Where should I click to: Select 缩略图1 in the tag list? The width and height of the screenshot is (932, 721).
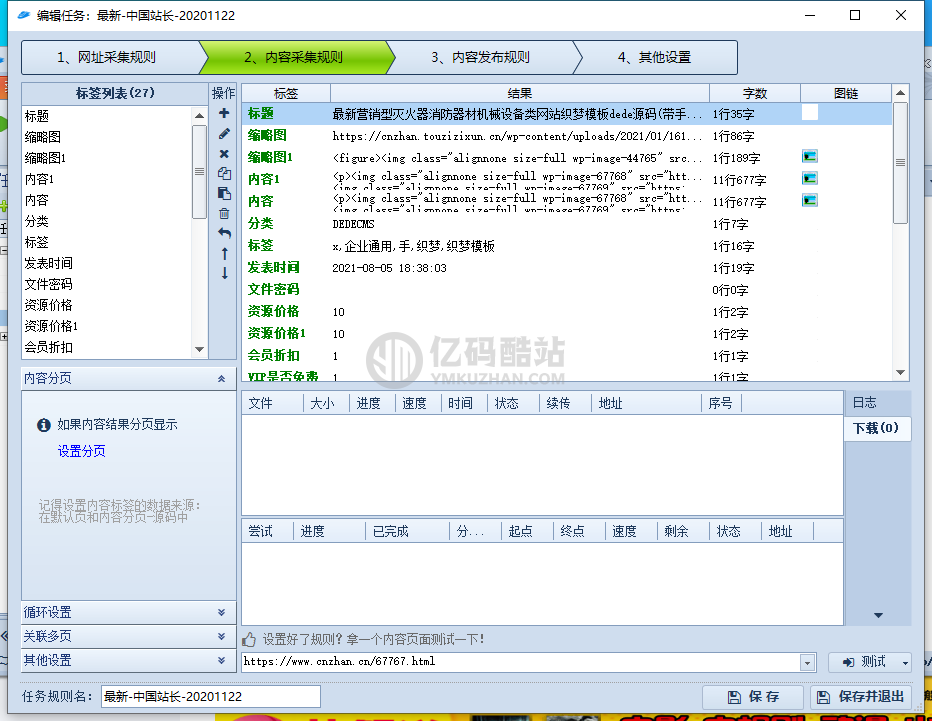(45, 158)
